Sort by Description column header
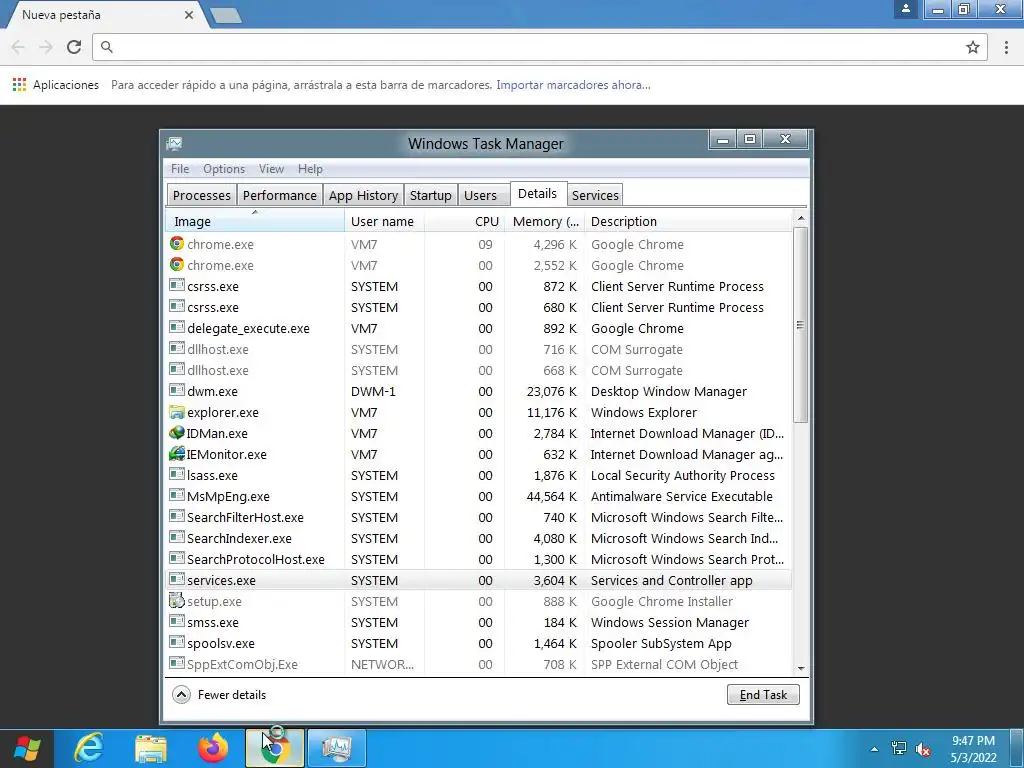1024x768 pixels. pos(688,221)
